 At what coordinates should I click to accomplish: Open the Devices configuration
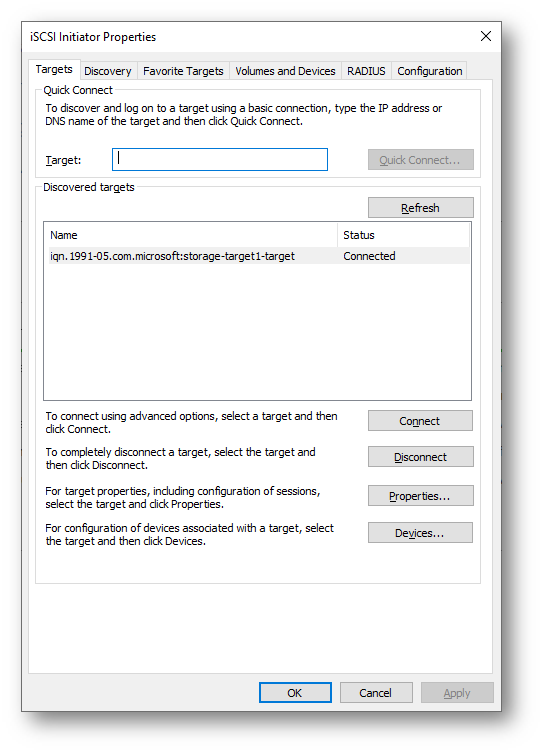pyautogui.click(x=420, y=533)
